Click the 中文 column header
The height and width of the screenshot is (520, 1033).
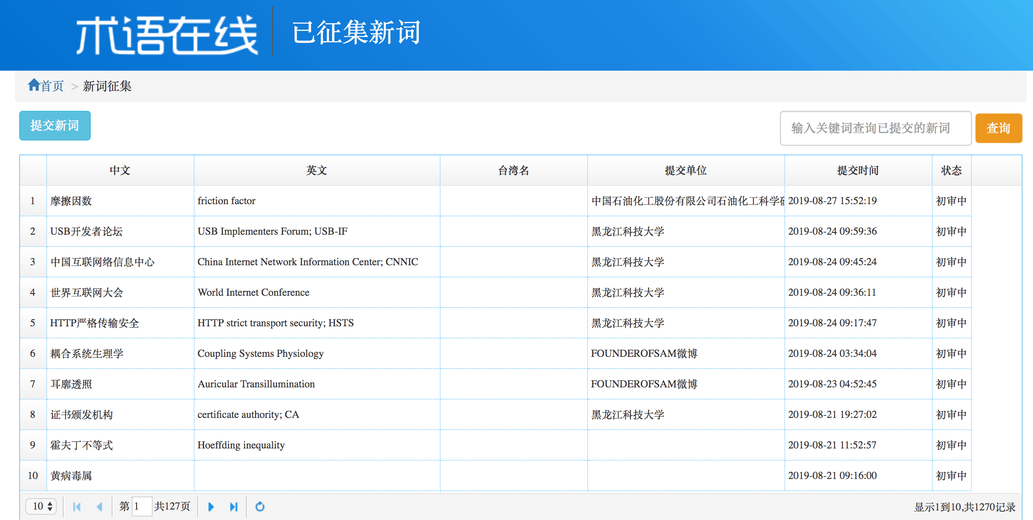point(120,170)
